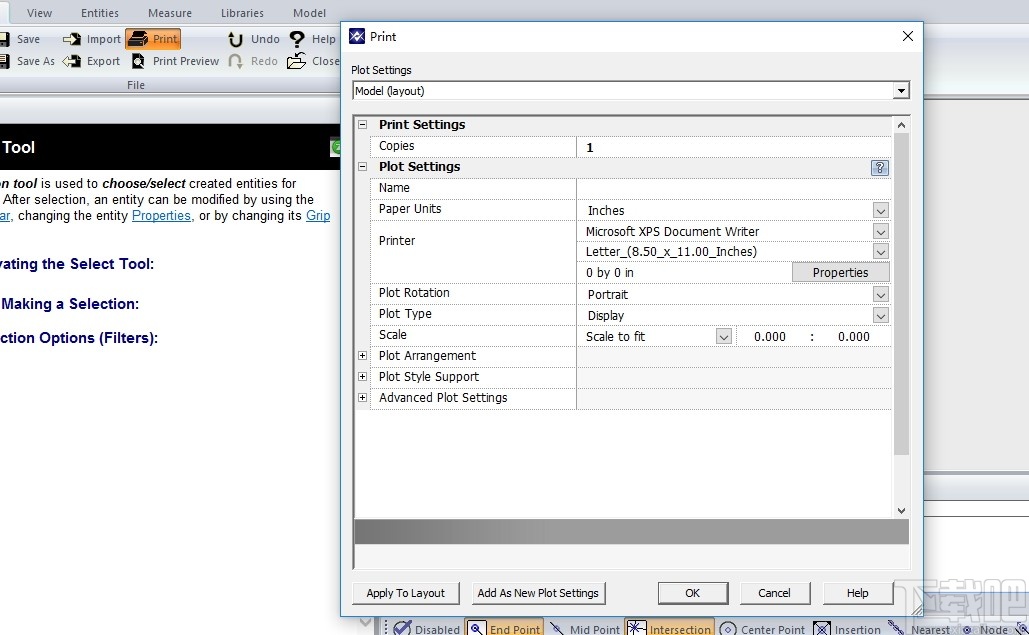Viewport: 1029px width, 635px height.
Task: Click the property grid scroll down arrow
Action: click(901, 510)
